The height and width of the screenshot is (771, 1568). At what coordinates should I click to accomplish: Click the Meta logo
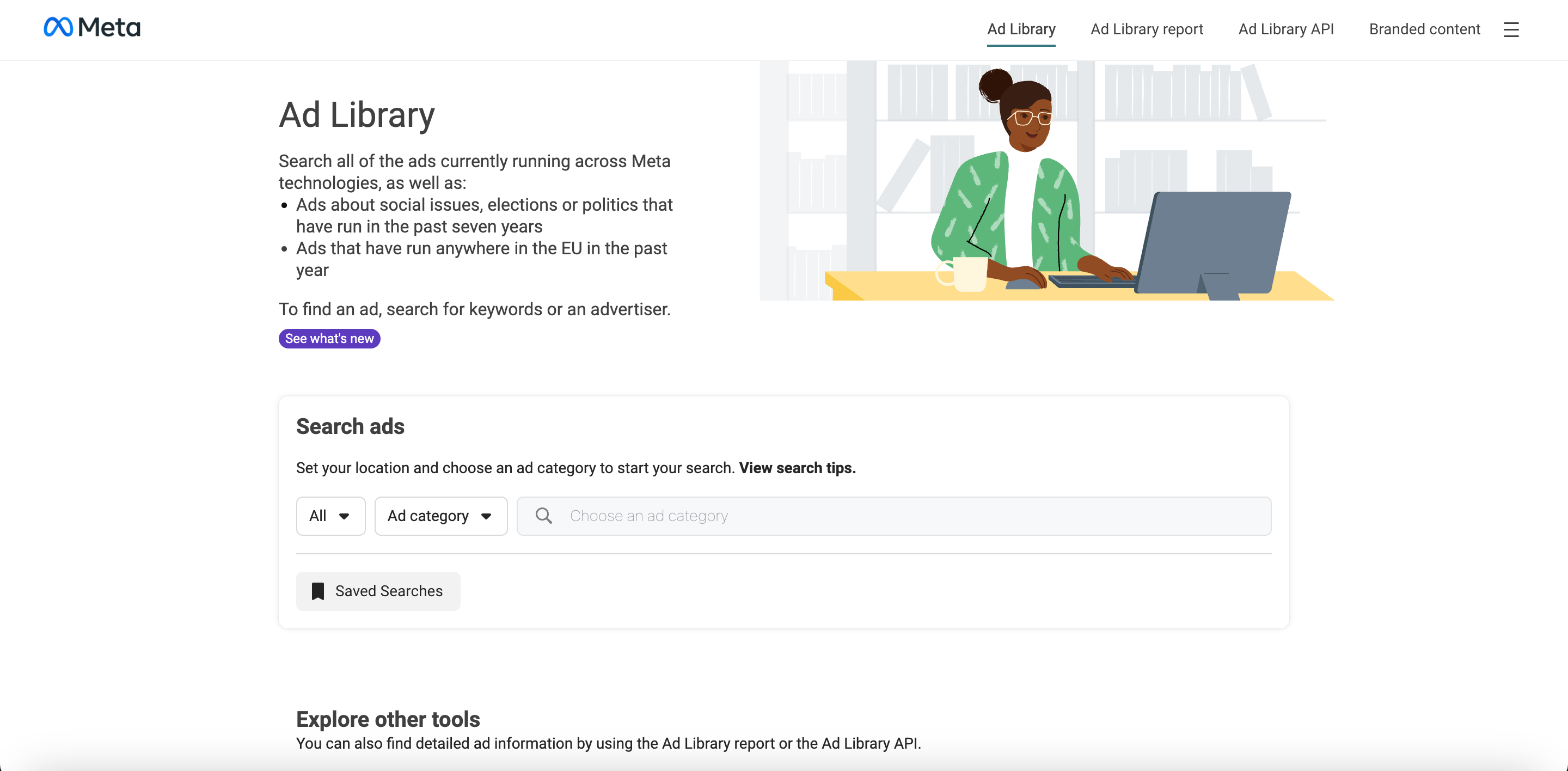pos(92,27)
